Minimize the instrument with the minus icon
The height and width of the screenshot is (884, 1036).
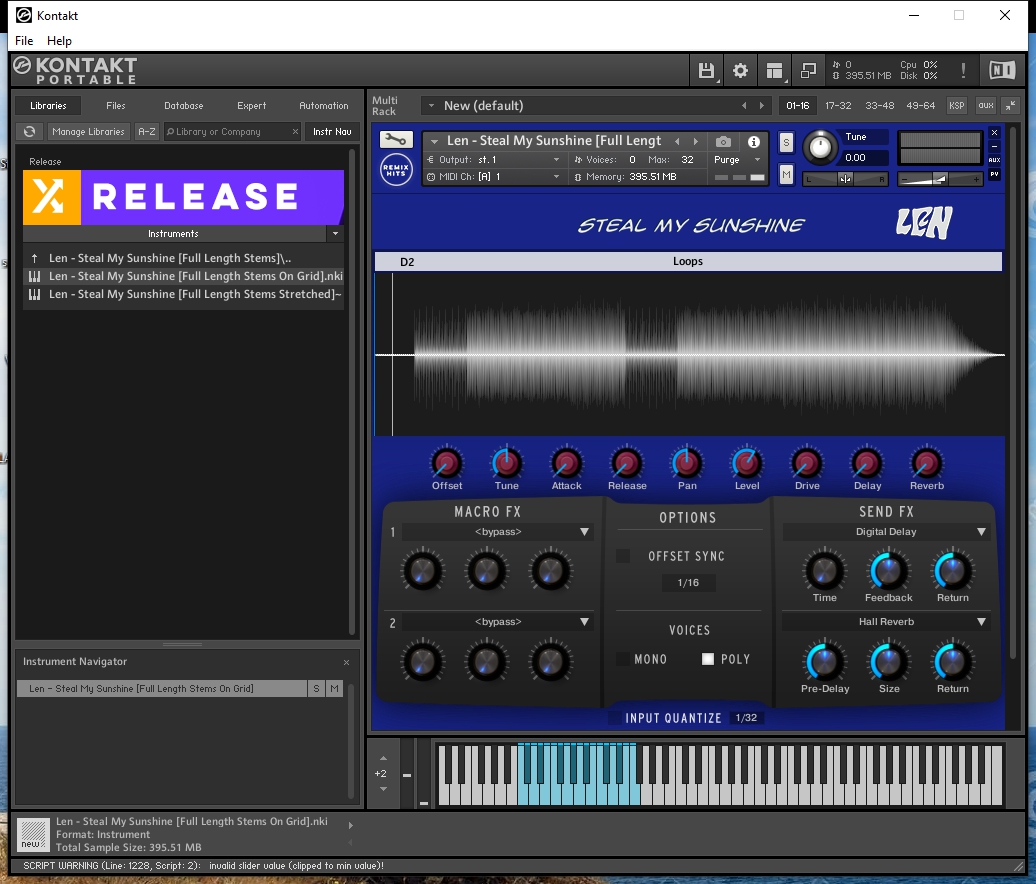[x=994, y=146]
